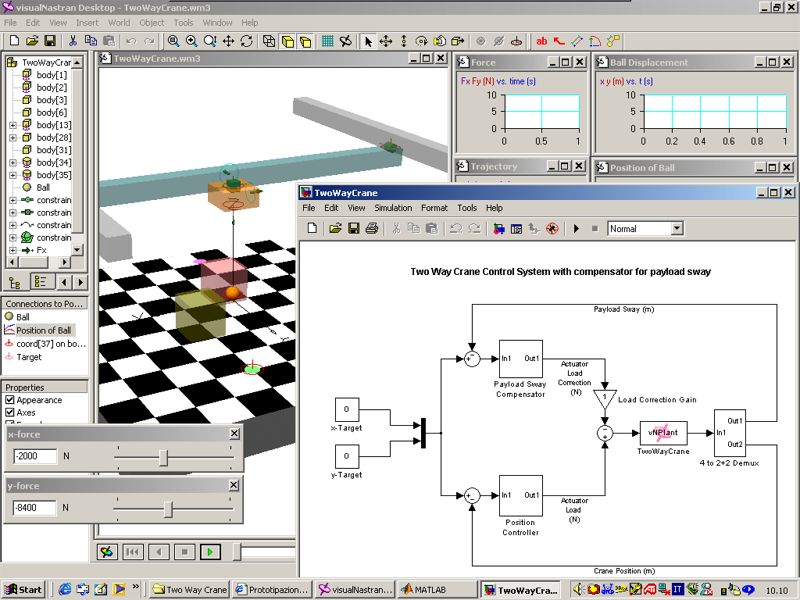Select the Pan four-arrow view tool
Viewport: 800px width, 600px height.
tap(228, 41)
